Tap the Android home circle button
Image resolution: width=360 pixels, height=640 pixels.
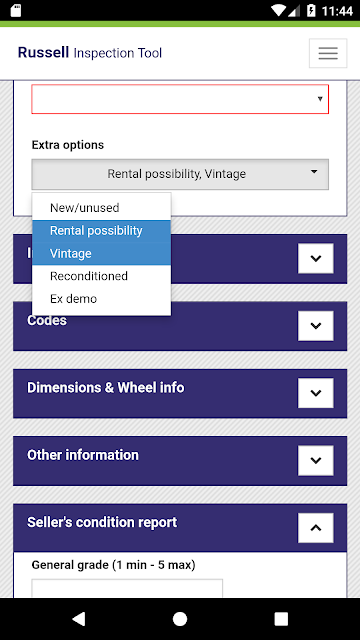click(180, 619)
